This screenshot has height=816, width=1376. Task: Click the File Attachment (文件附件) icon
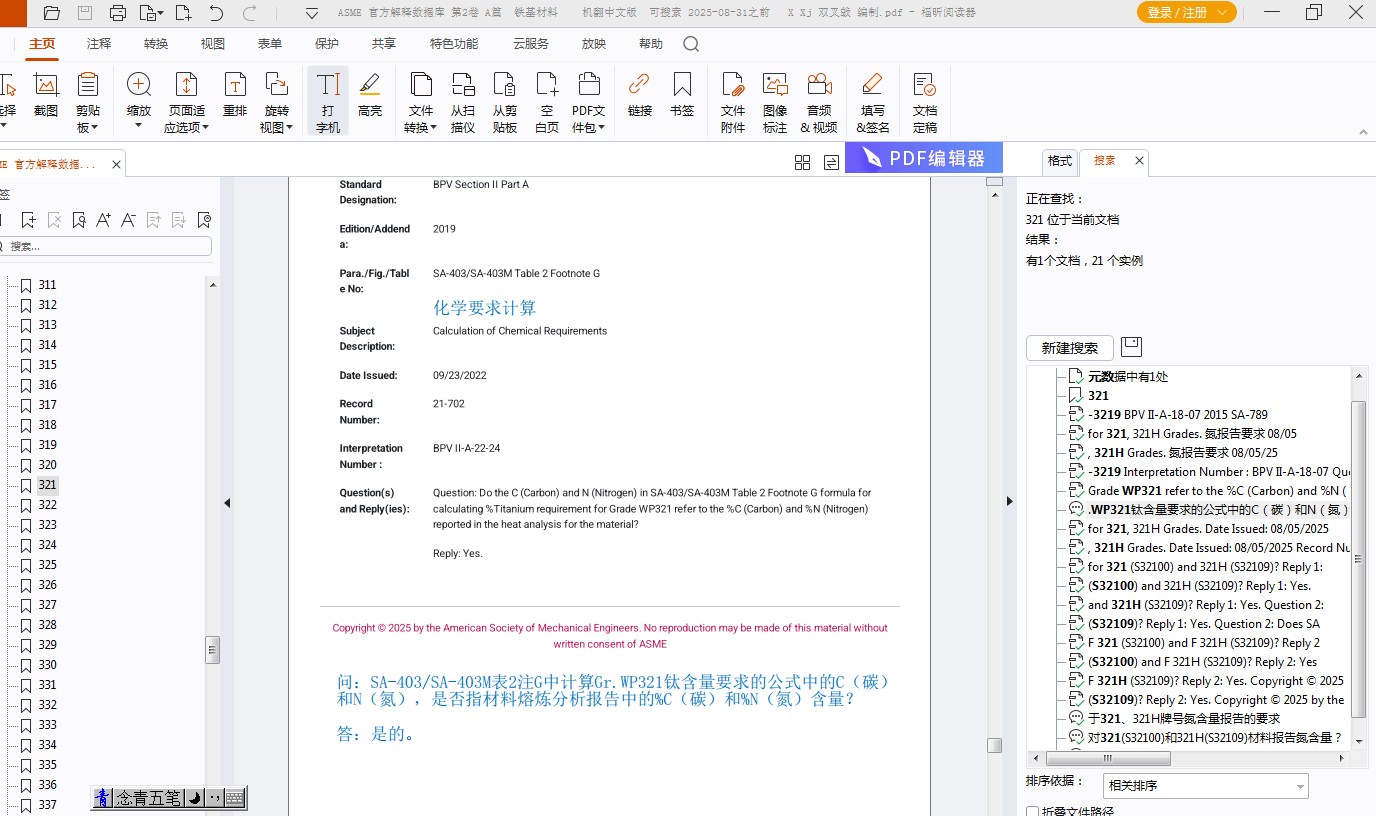[x=733, y=102]
